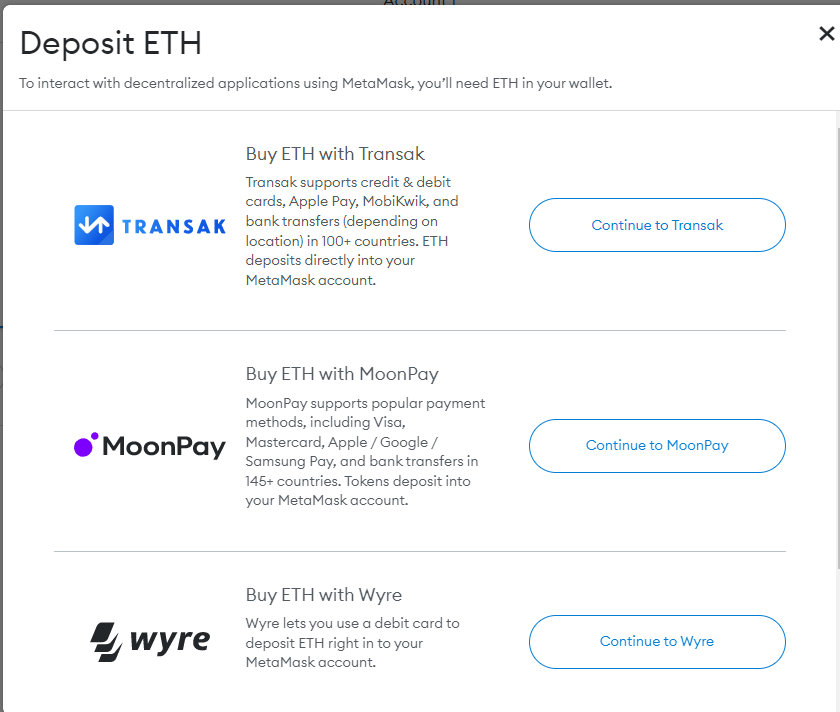Click the wyre wordmark text

(x=170, y=640)
